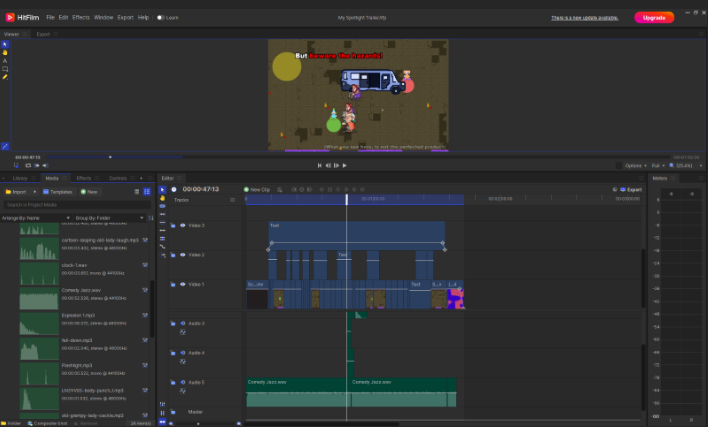708x427 pixels.
Task: Open Templates in media panel
Action: 58,192
